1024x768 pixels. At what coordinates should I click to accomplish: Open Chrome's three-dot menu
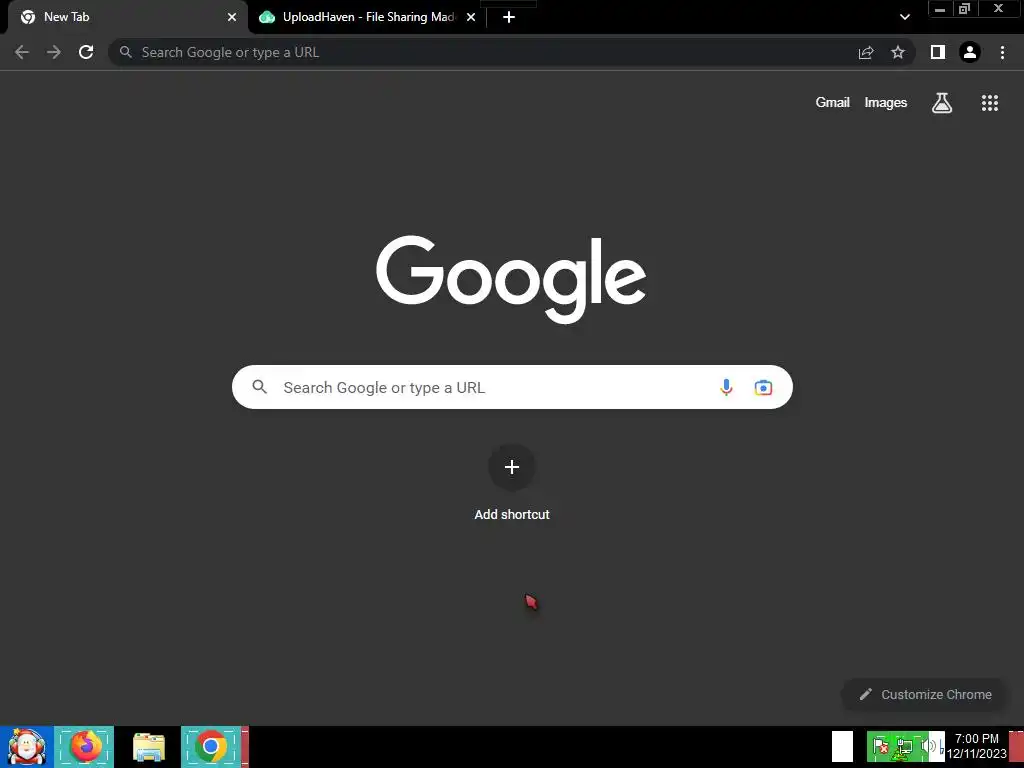[1002, 52]
